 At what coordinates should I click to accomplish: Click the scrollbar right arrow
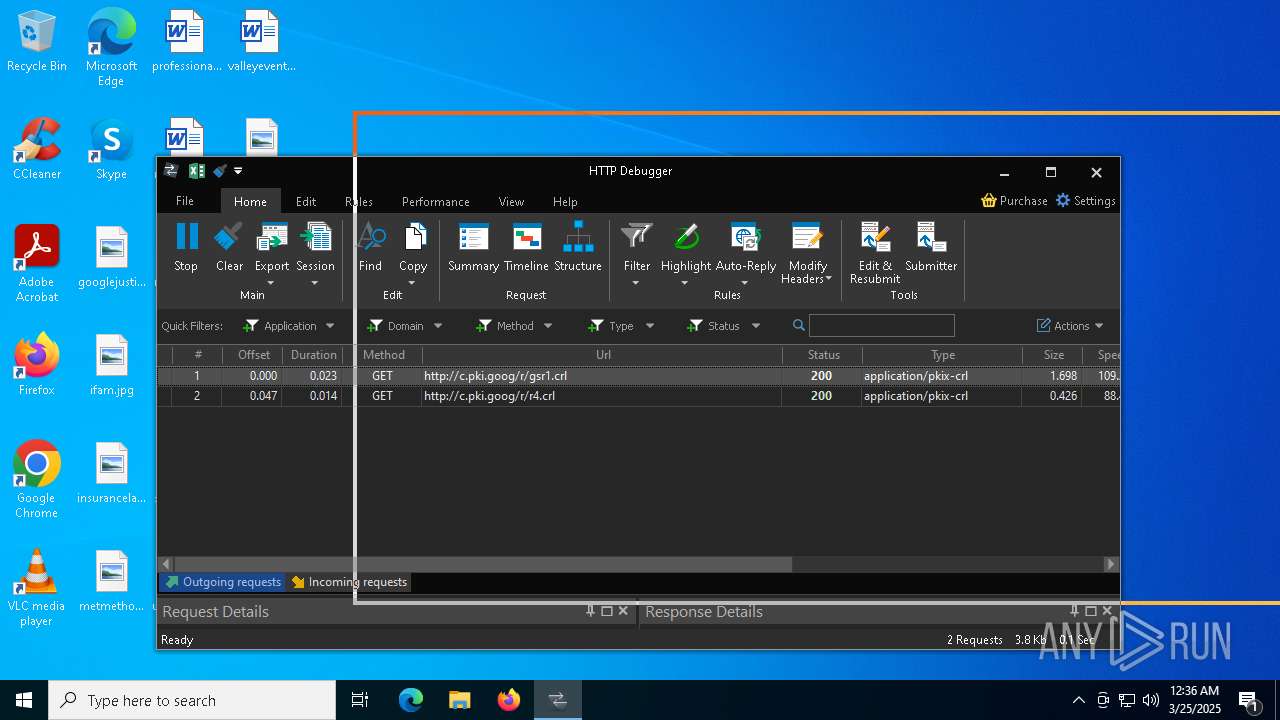point(1110,564)
